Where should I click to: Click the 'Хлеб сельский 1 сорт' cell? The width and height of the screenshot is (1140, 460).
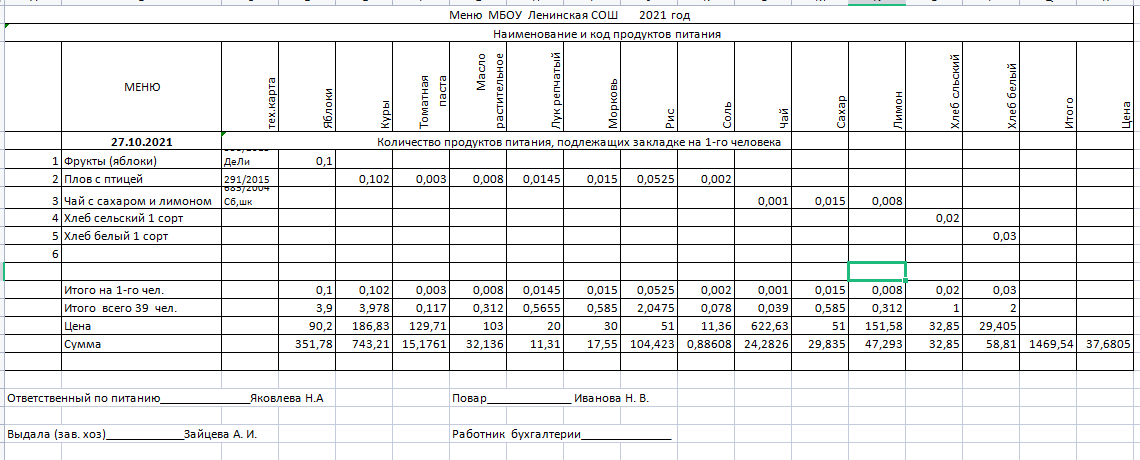[116, 217]
